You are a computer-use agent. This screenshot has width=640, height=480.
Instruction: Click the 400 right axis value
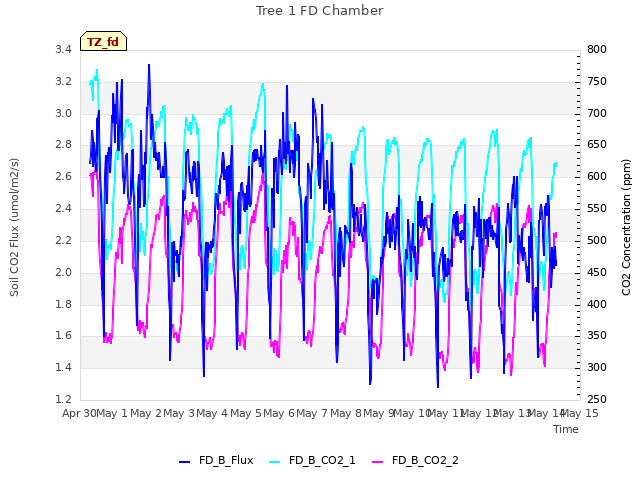597,304
